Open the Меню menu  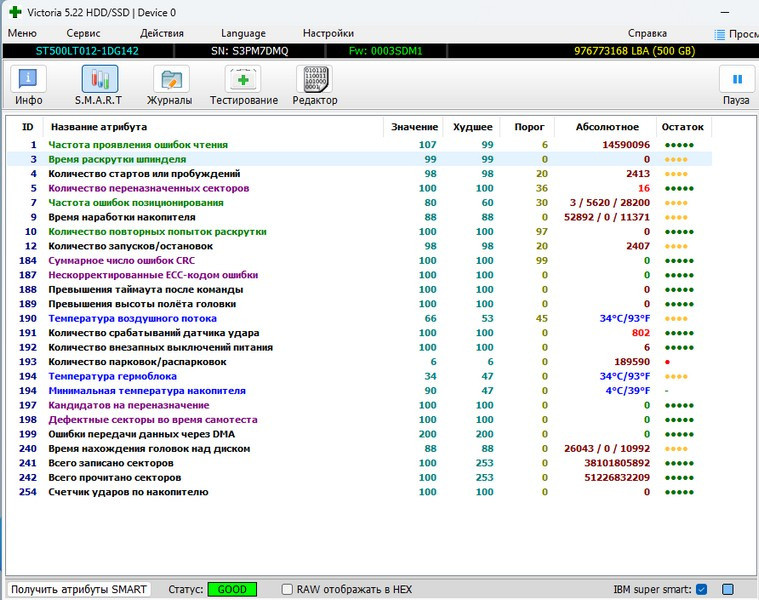click(x=22, y=33)
